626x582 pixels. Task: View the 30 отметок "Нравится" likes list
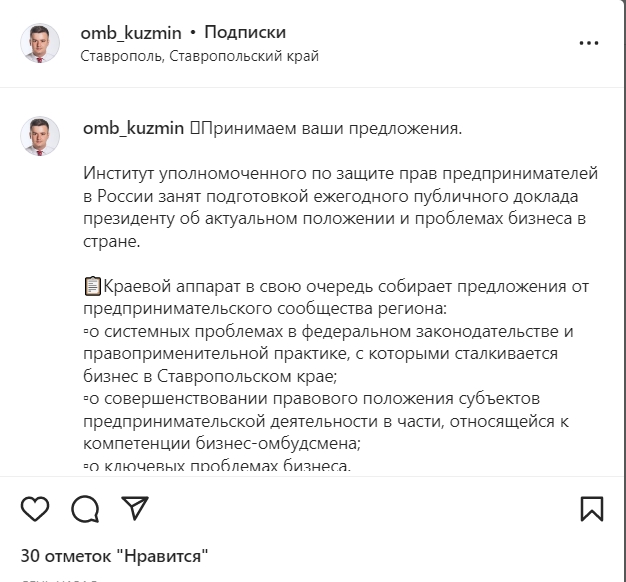[114, 556]
